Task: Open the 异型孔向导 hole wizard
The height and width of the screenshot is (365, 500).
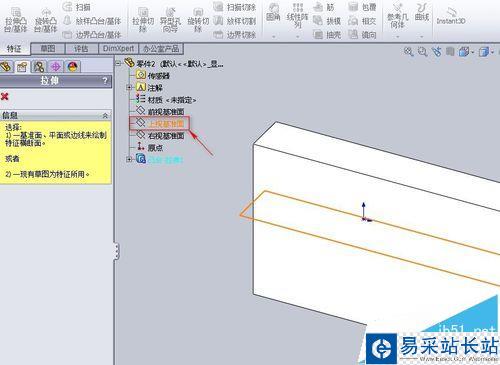Action: click(170, 21)
